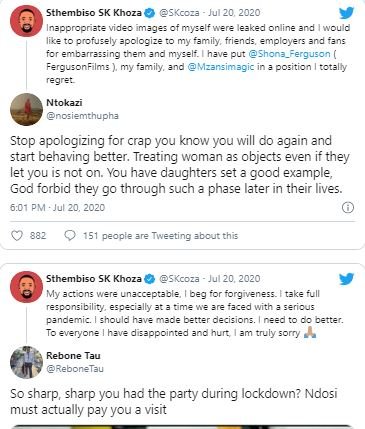Click the 6:01 PM · Jul 20, 2020 timestamp
Image resolution: width=365 pixels, height=429 pixels.
[x=58, y=208]
